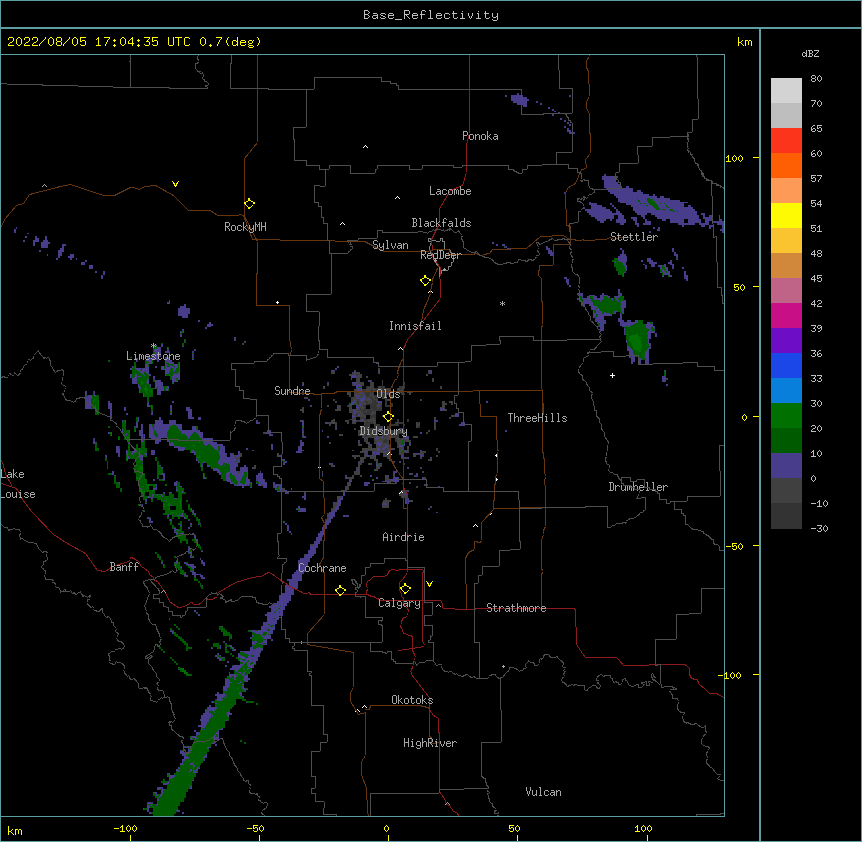Click the Olds town label

[x=388, y=394]
